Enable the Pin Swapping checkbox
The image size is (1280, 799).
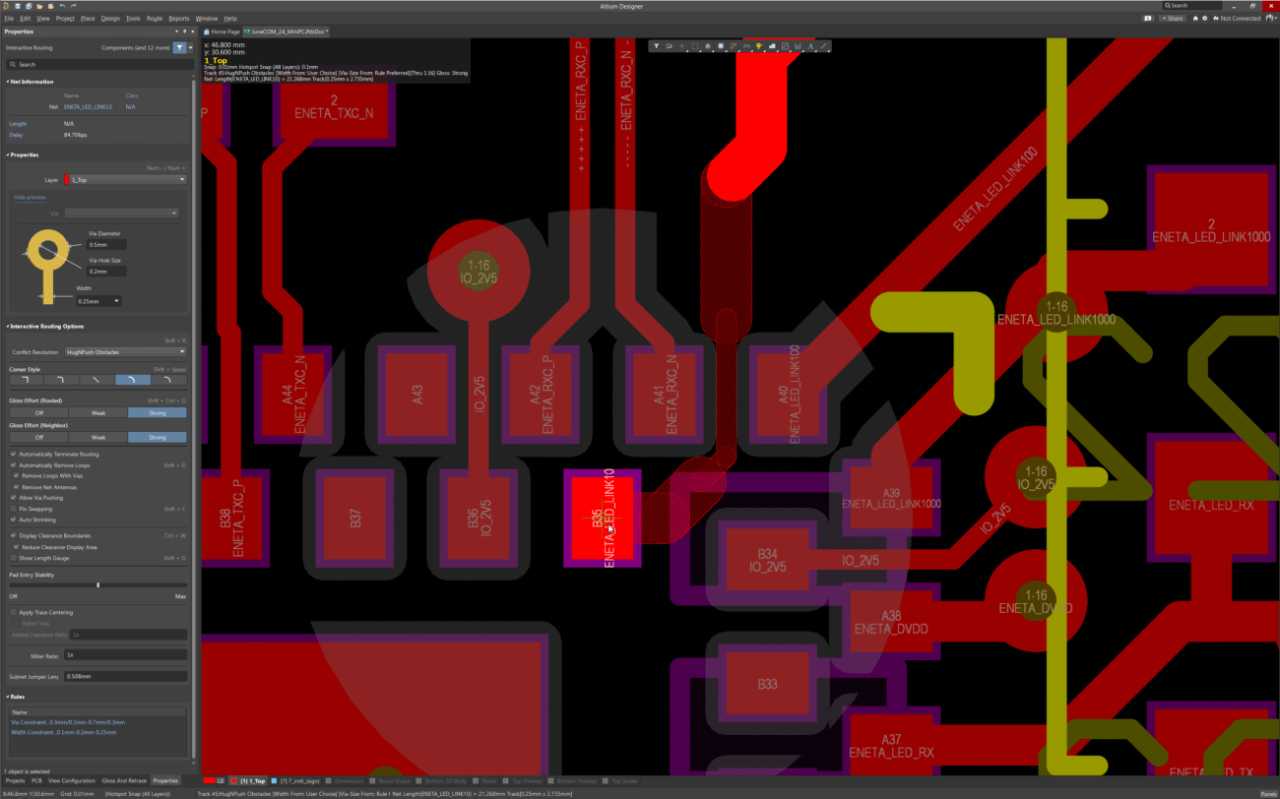[x=13, y=509]
